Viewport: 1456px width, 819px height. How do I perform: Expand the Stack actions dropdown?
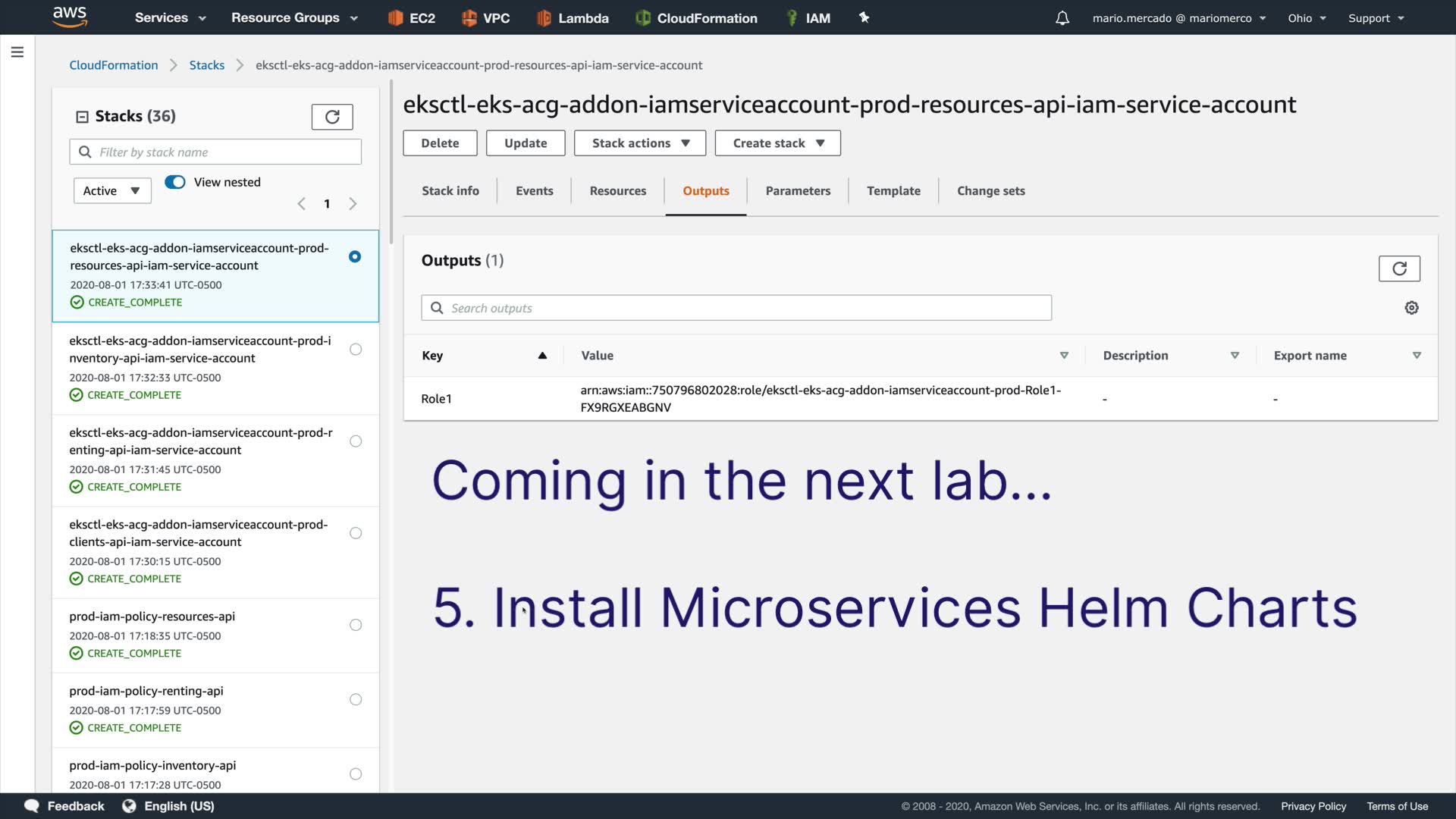(x=640, y=143)
